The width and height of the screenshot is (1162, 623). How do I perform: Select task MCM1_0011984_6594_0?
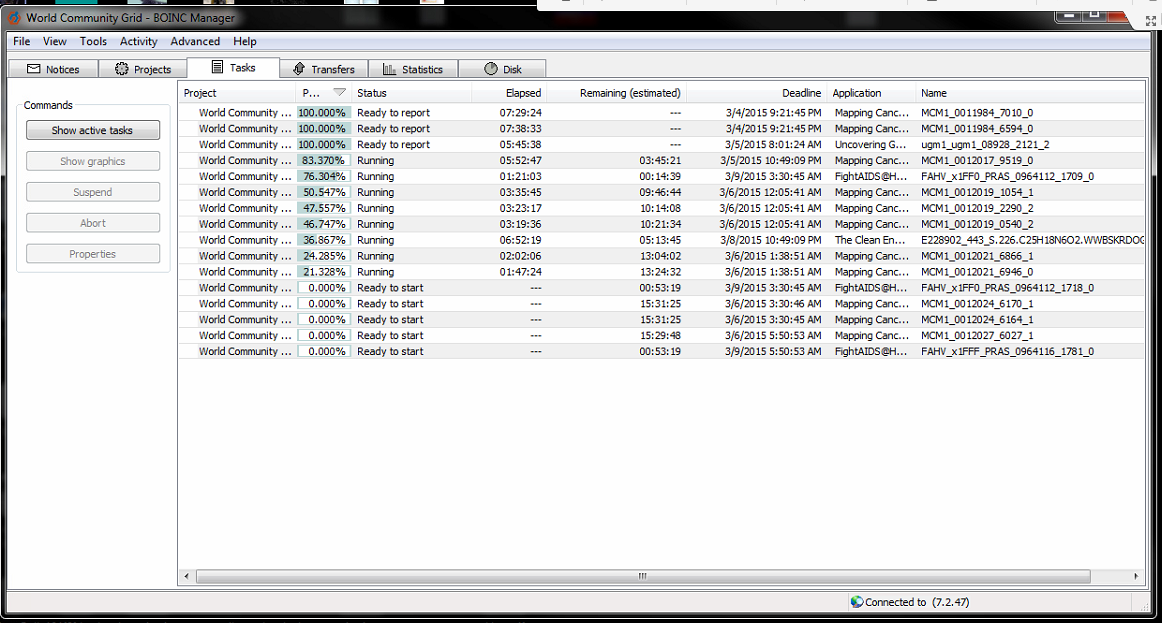661,128
